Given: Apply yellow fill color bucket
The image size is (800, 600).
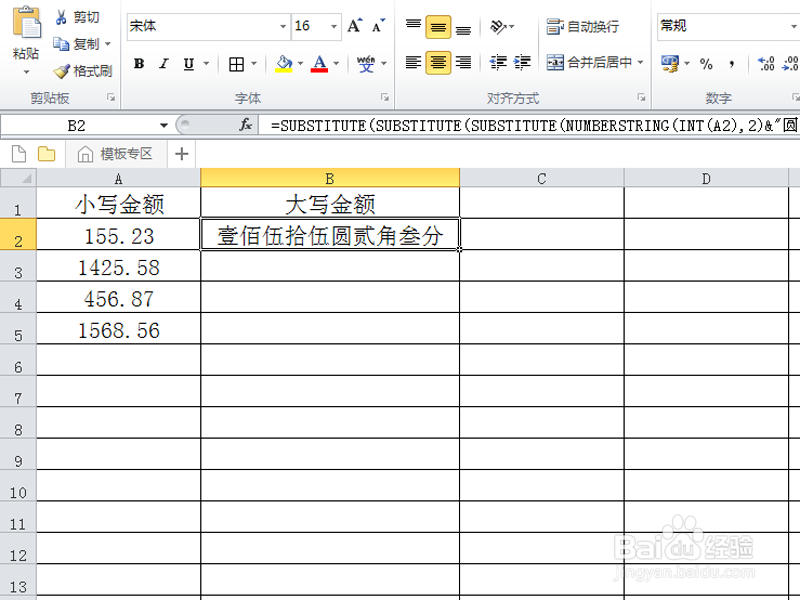Looking at the screenshot, I should (x=284, y=64).
